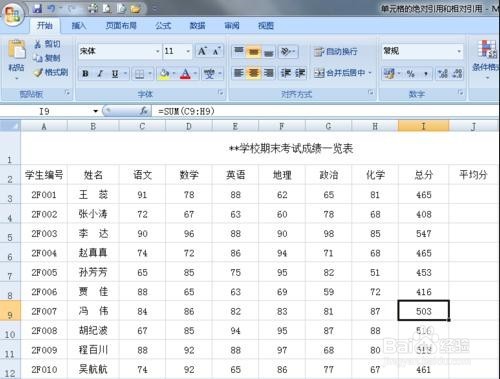Click the Office button logo
Image resolution: width=500 pixels, height=379 pixels.
click(x=13, y=15)
